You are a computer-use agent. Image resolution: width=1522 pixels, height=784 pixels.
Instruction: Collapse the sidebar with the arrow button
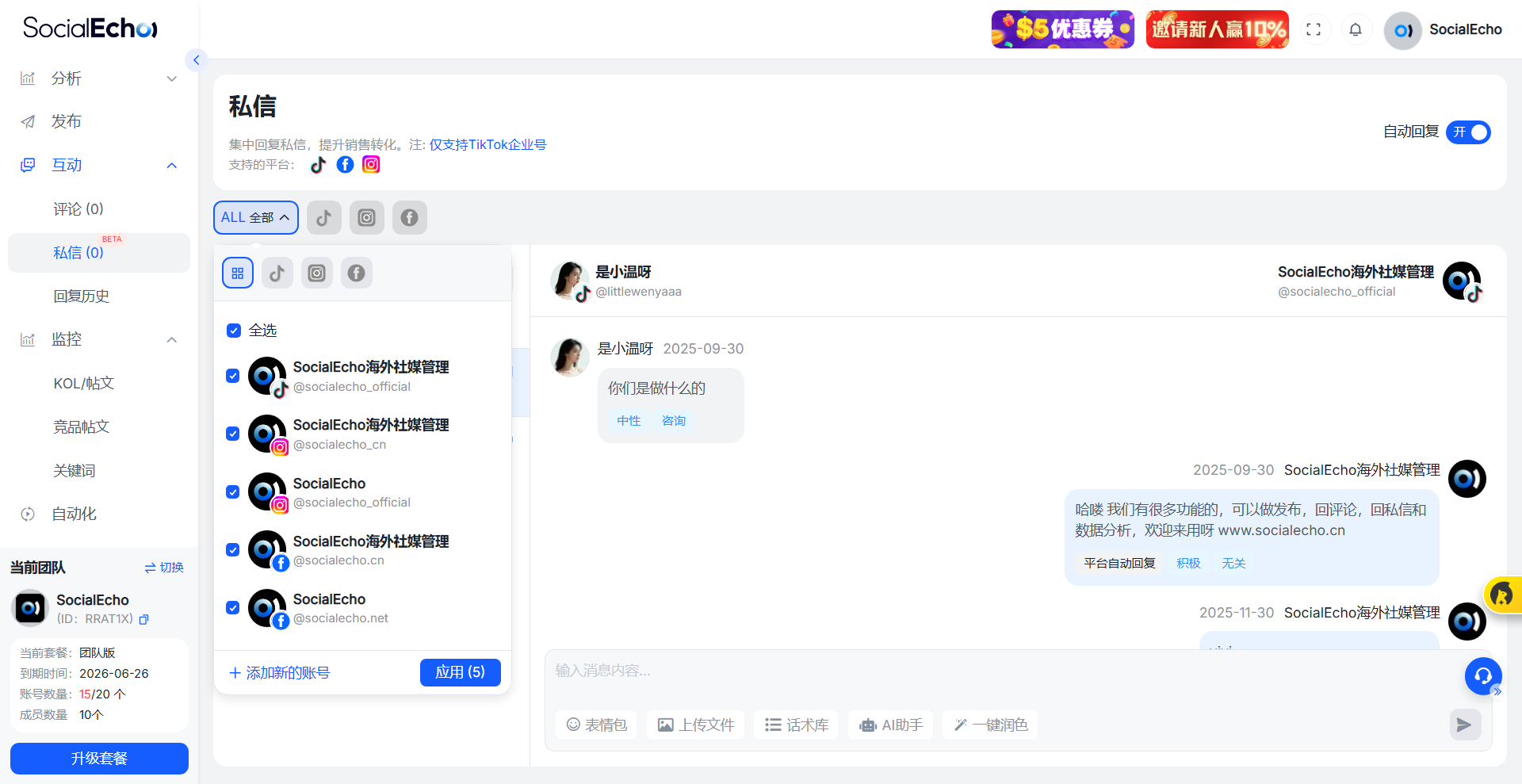[x=196, y=60]
